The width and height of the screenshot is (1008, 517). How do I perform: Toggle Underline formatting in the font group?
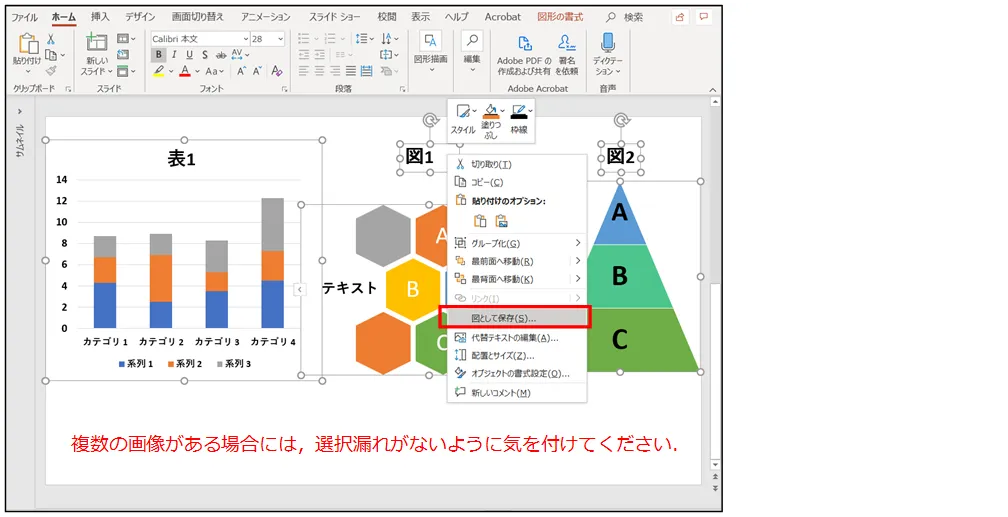(189, 55)
